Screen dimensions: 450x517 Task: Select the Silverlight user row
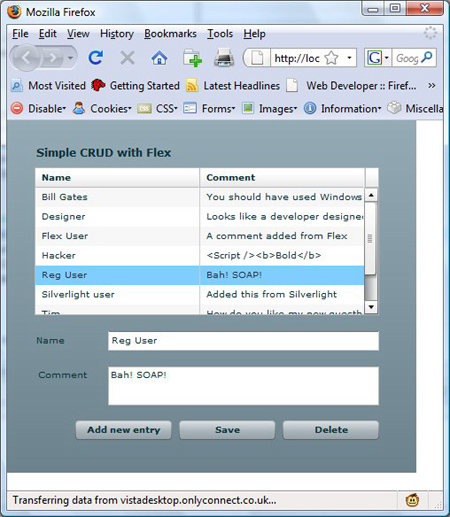point(200,294)
